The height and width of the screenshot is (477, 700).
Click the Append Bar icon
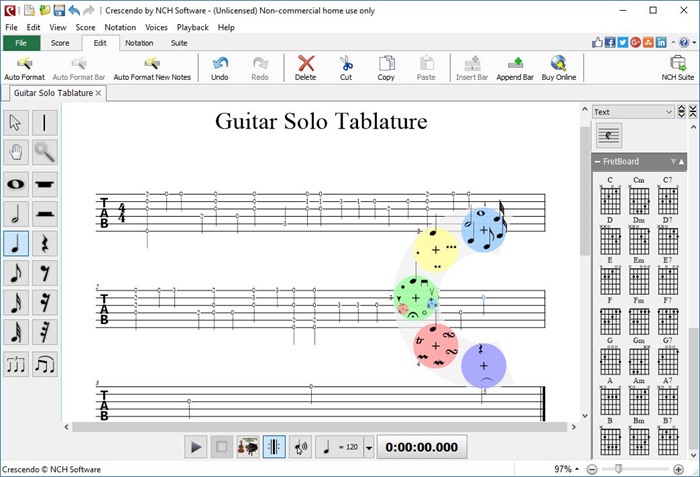514,68
